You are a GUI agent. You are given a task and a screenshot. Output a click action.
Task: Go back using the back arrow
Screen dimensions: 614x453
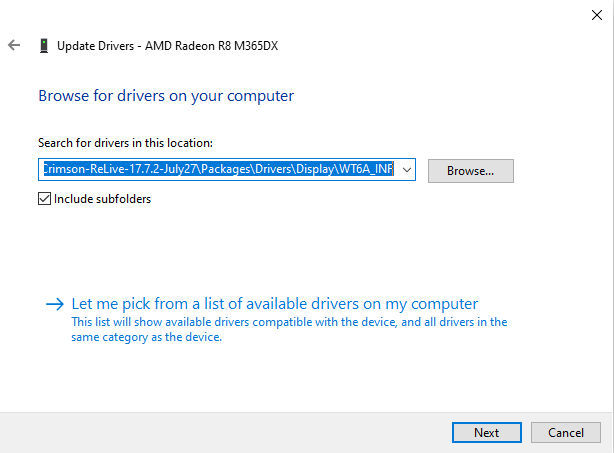click(14, 45)
